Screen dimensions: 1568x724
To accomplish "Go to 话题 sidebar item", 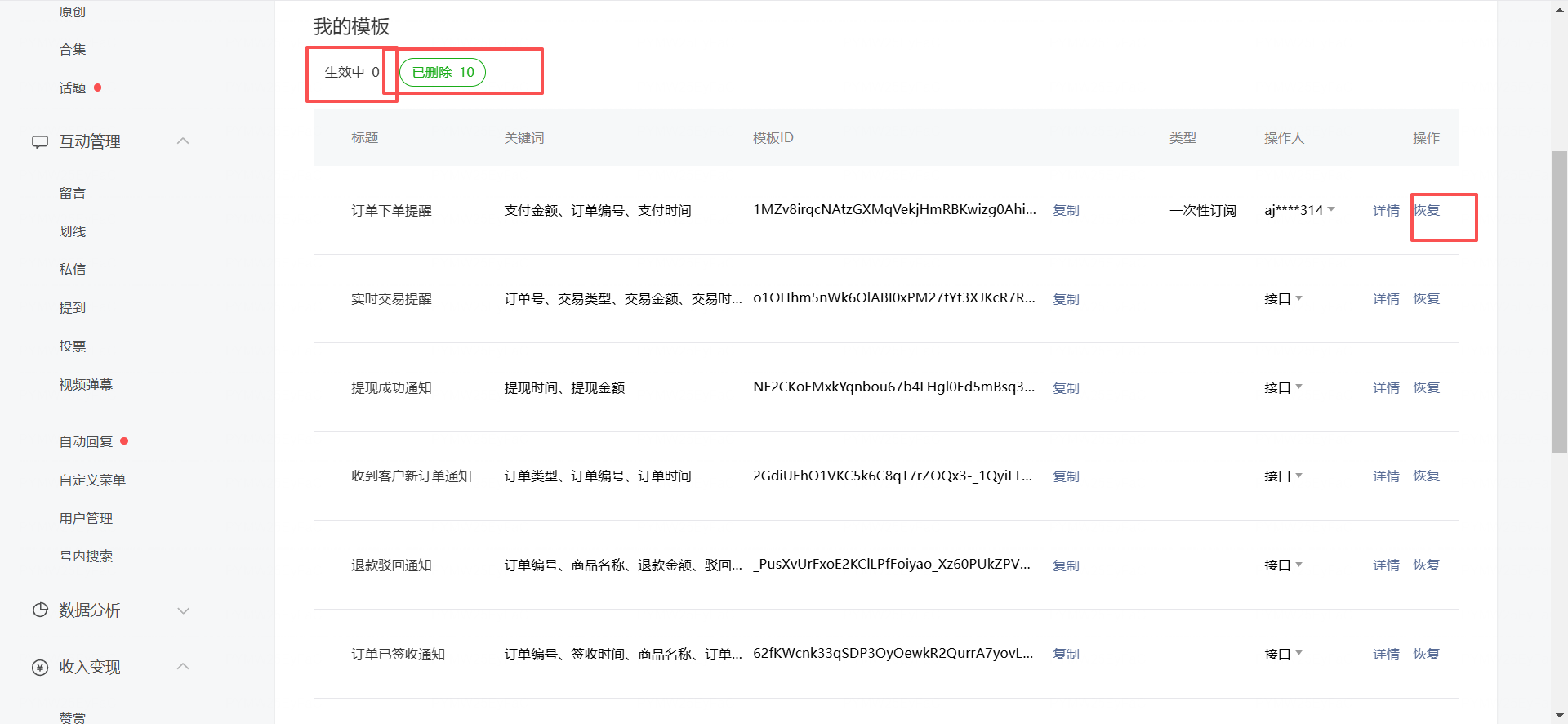I will tap(73, 88).
